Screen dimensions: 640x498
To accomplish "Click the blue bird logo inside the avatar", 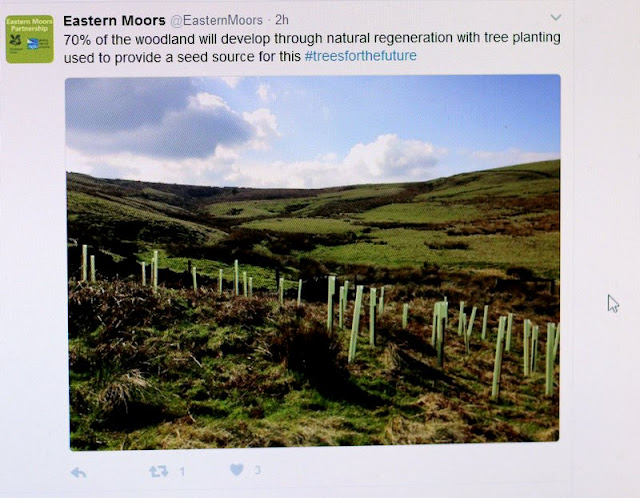I will tap(33, 43).
